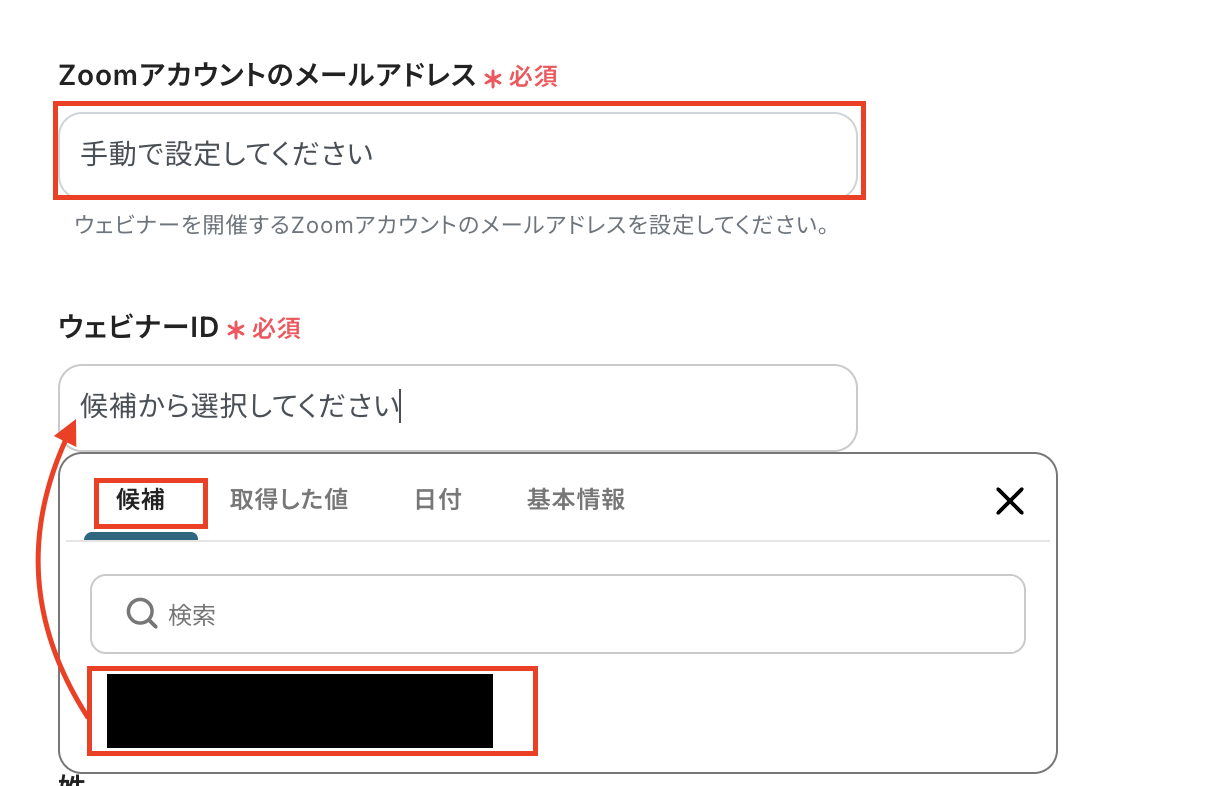The width and height of the screenshot is (1220, 786).
Task: Click the magnifying glass search icon
Action: [141, 613]
